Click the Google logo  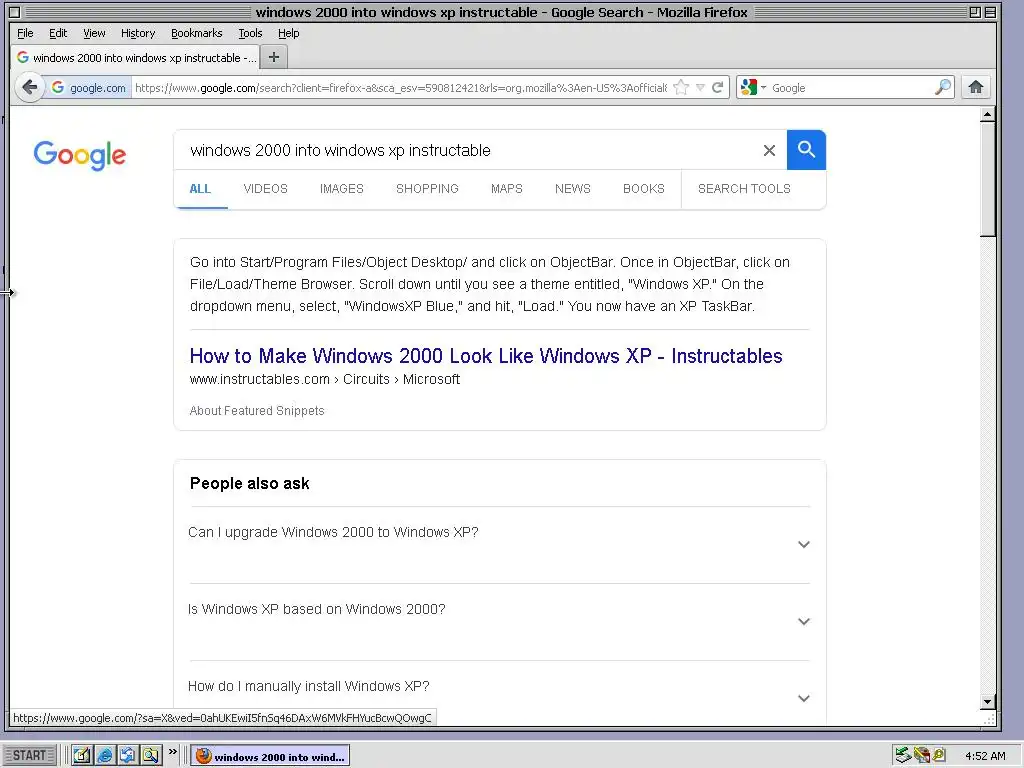click(x=80, y=155)
